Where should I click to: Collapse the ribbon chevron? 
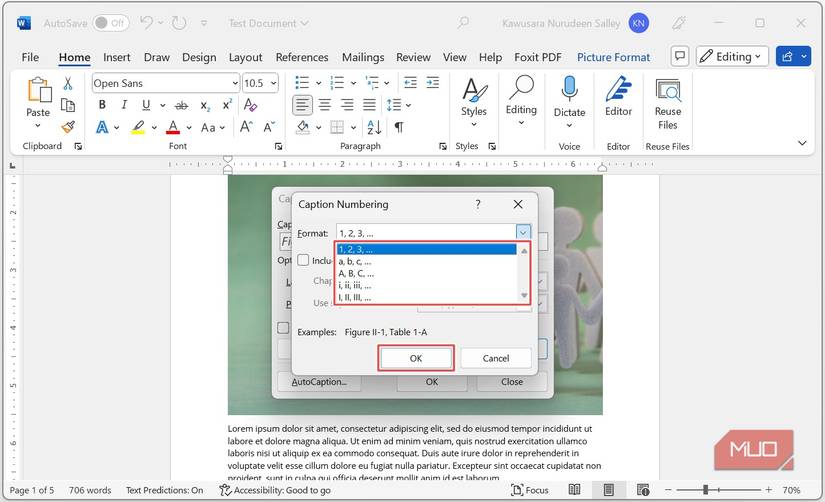[802, 143]
